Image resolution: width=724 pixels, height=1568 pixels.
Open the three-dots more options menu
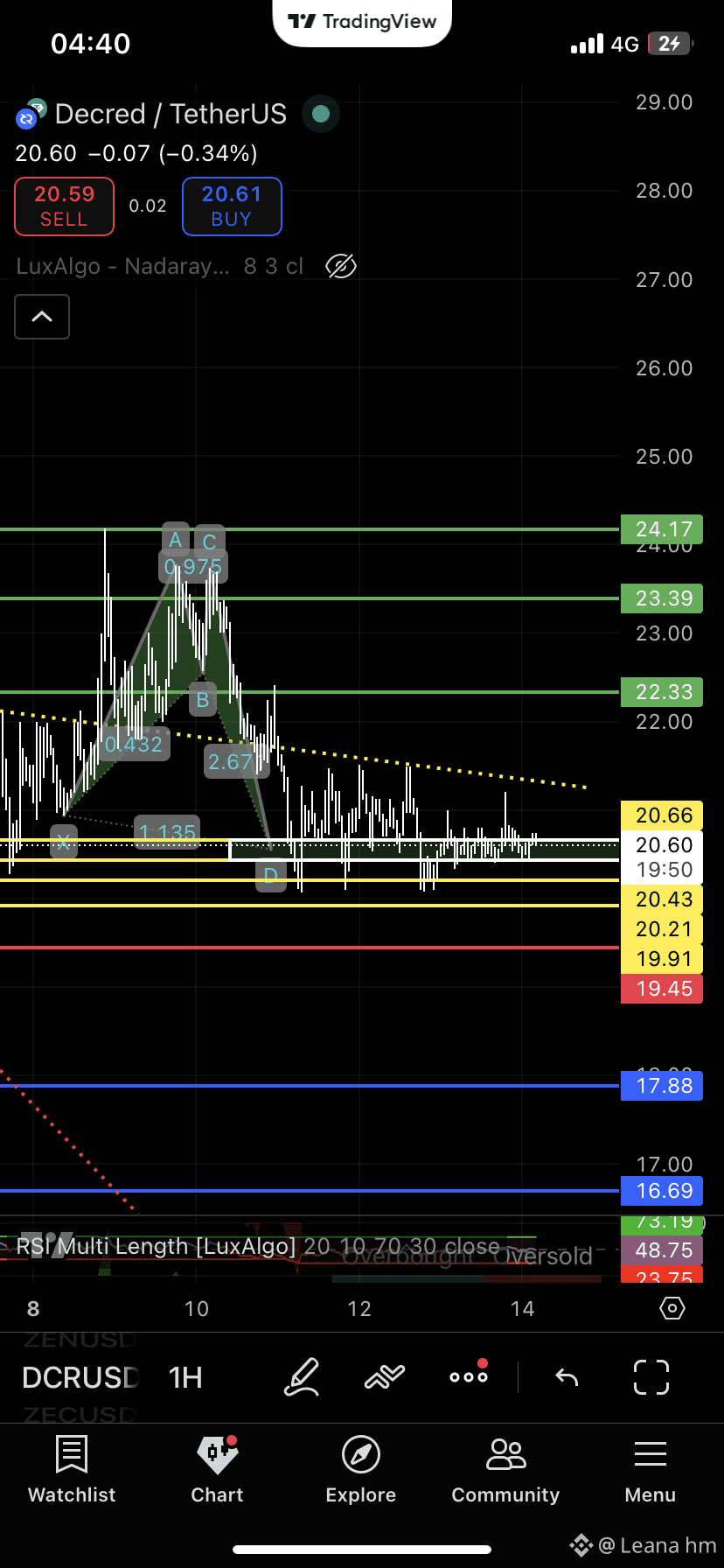coord(469,1375)
